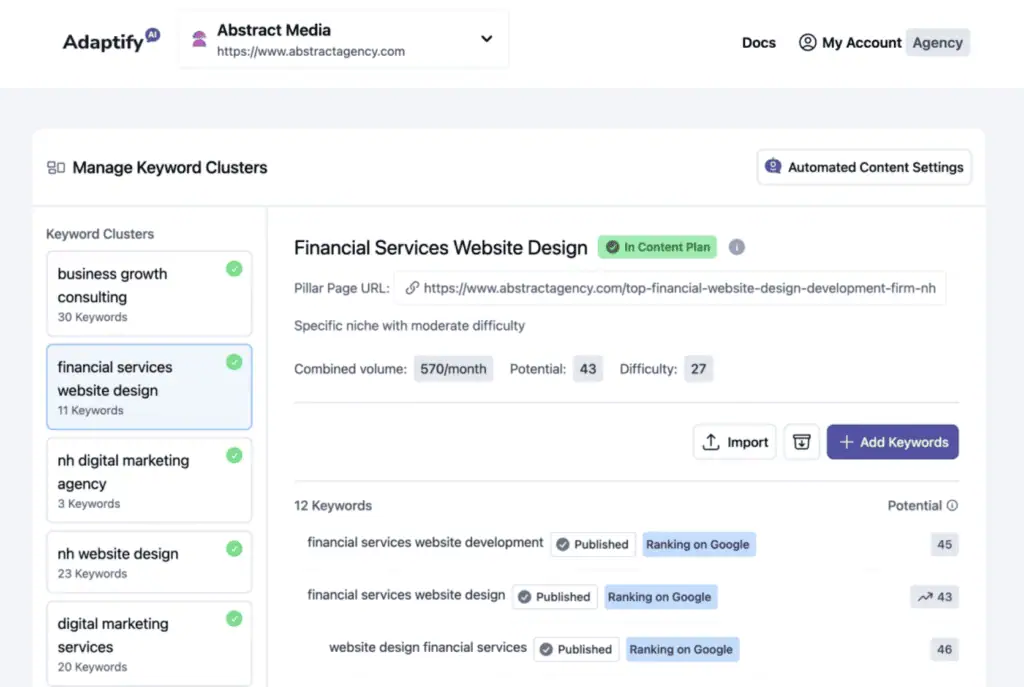Toggle green checkmark on nh website design
Viewport: 1024px width, 687px height.
tap(234, 549)
